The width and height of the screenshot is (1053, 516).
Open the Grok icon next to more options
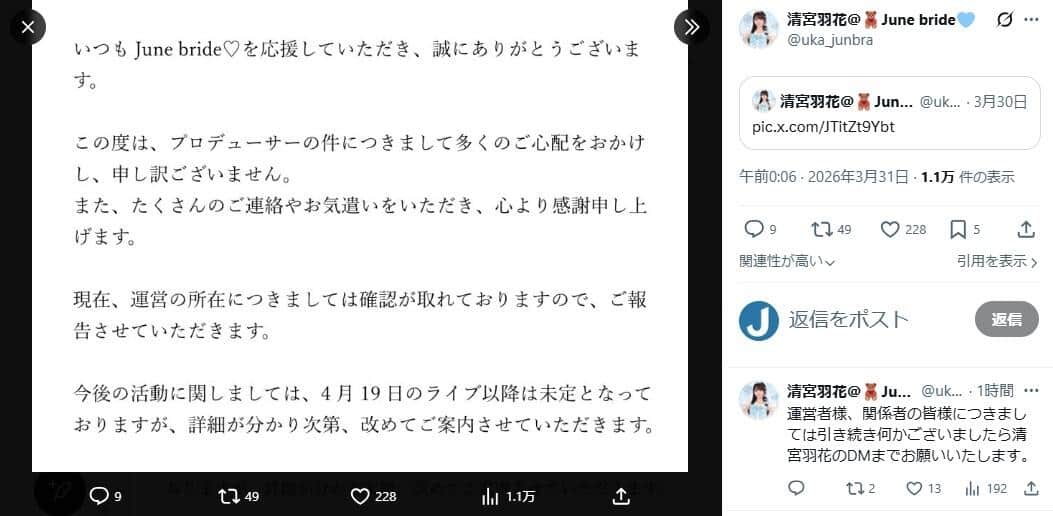click(1005, 20)
